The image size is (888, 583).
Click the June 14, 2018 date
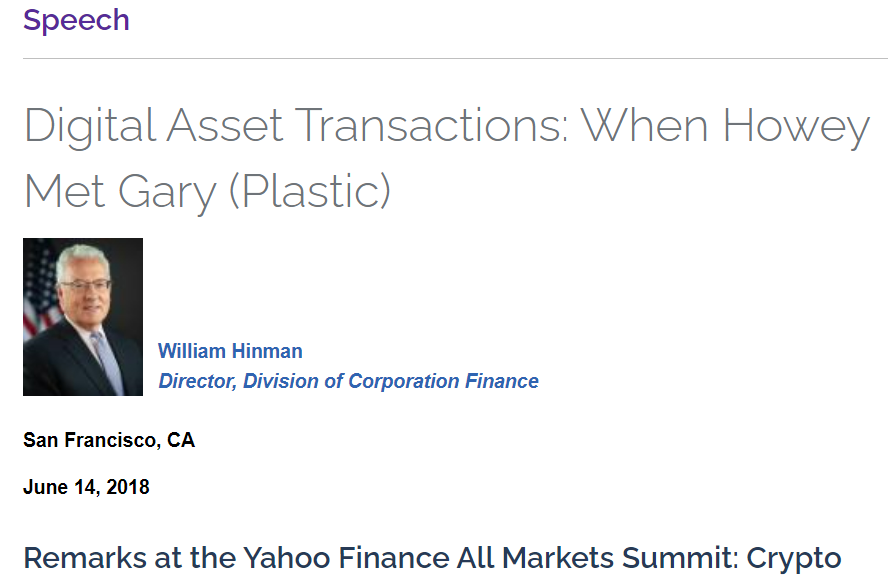(86, 488)
